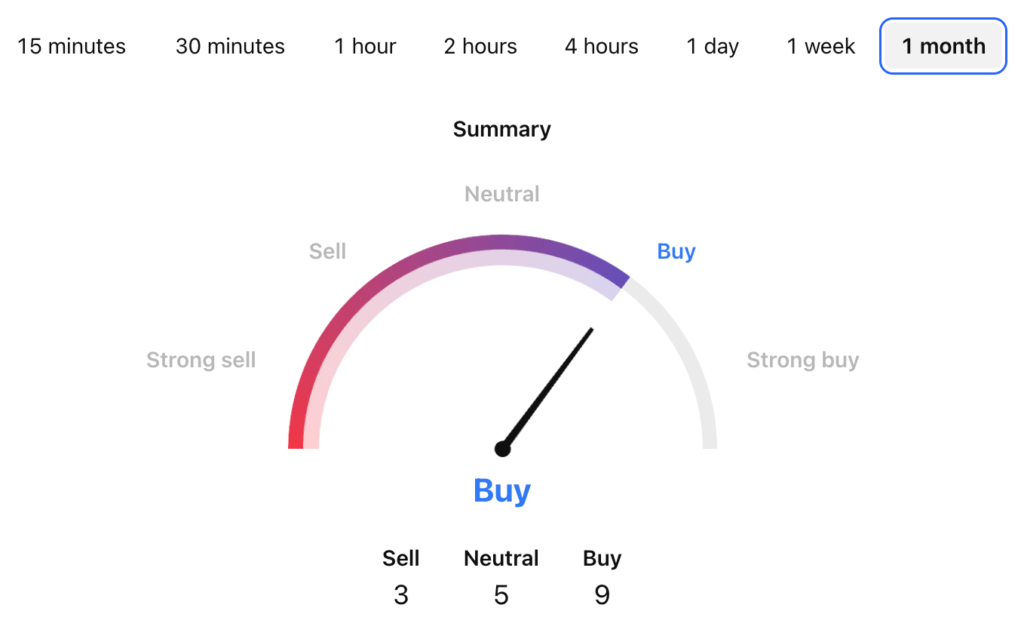Click the Strong buy gauge label
Image resolution: width=1024 pixels, height=620 pixels.
tap(803, 360)
